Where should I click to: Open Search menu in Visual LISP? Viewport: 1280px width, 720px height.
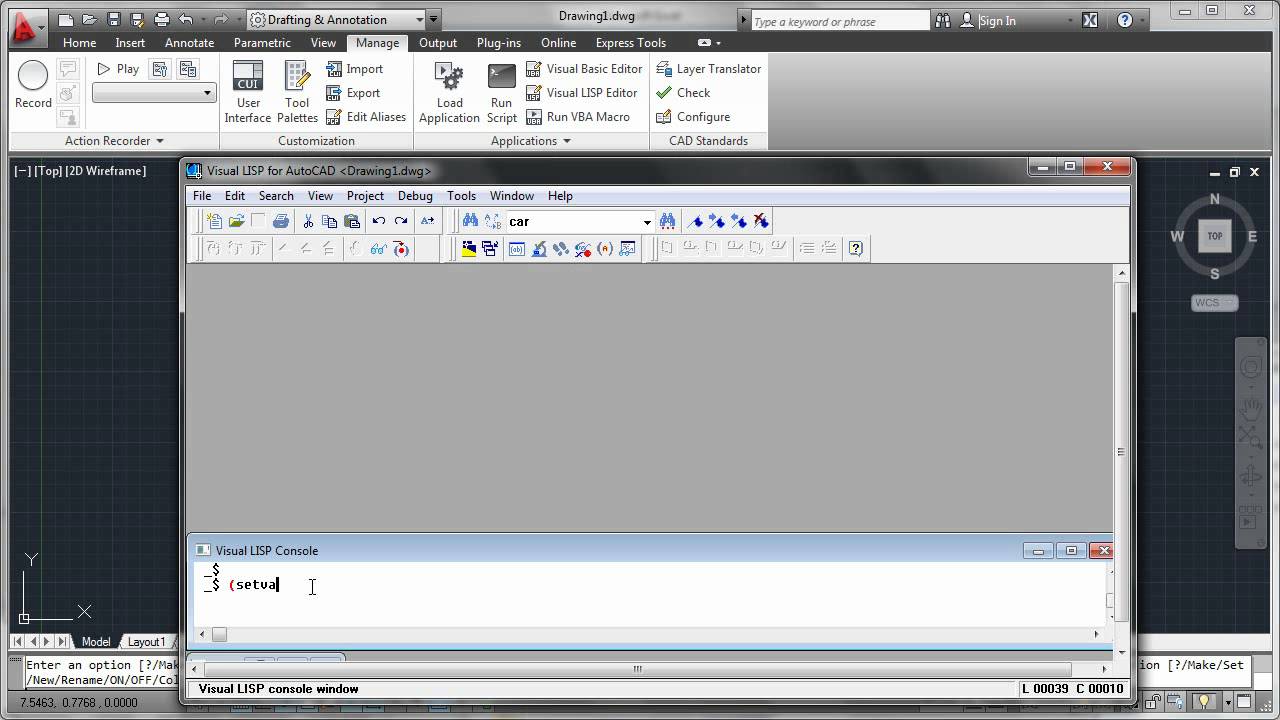(276, 196)
